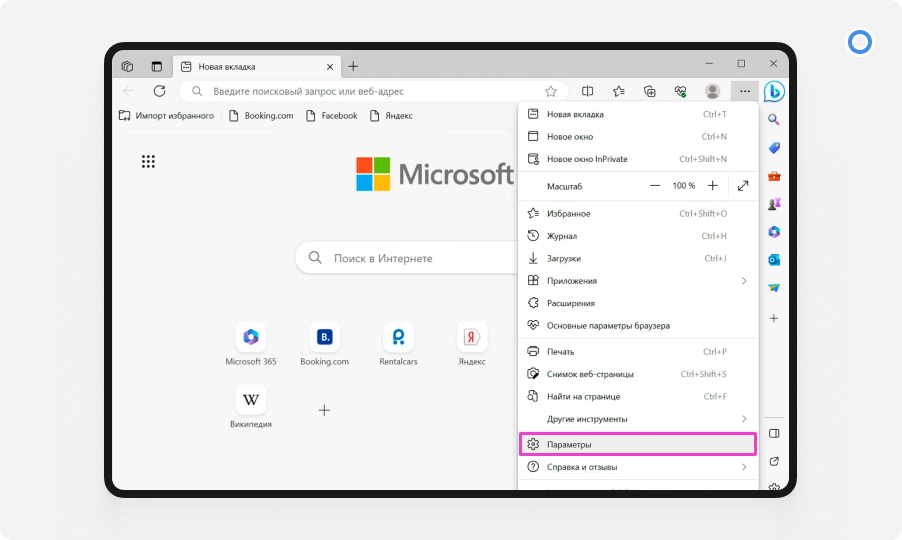Click the favorites star list icon
The image size is (902, 540).
tap(619, 91)
